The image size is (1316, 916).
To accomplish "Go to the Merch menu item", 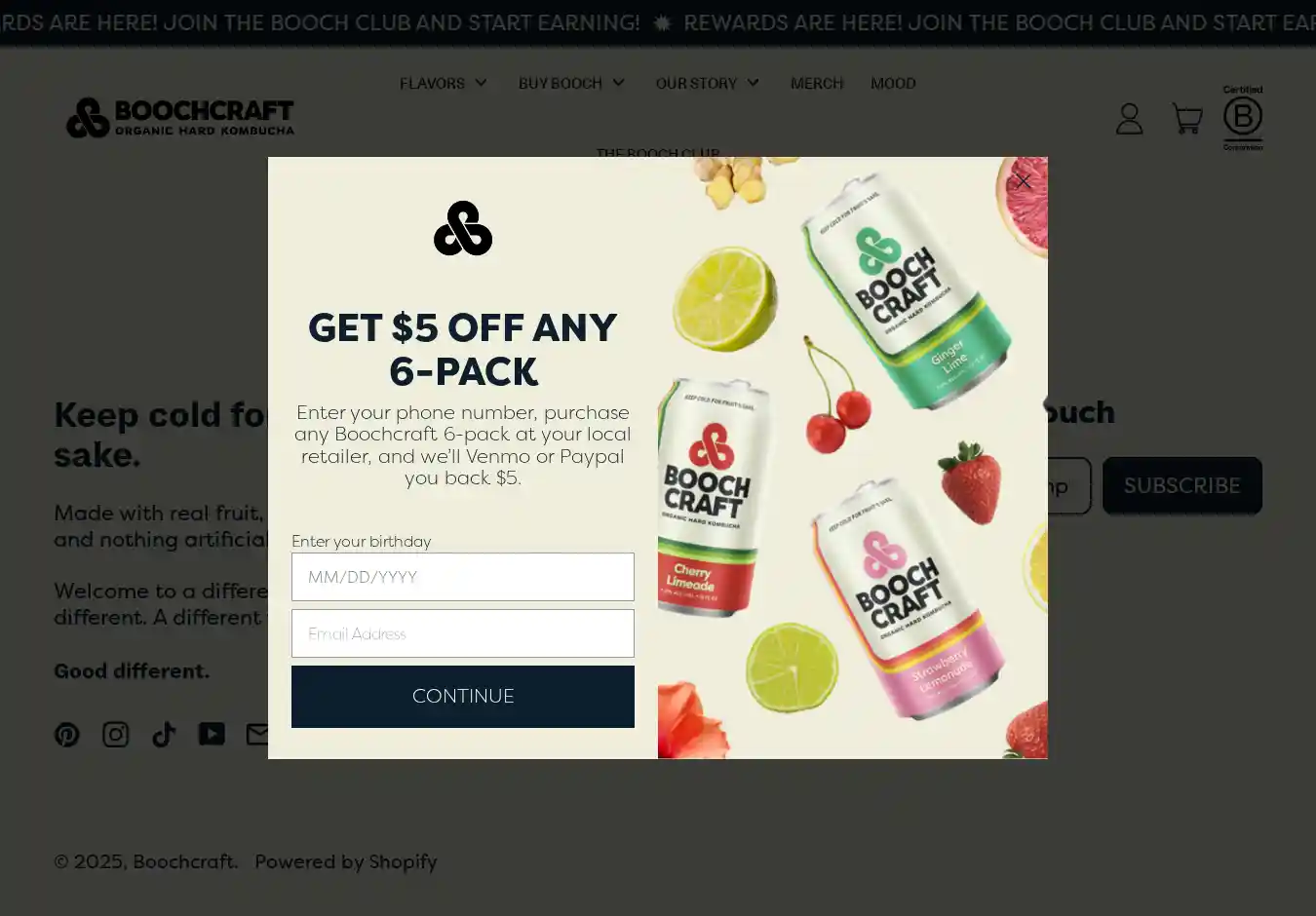I will point(817,84).
